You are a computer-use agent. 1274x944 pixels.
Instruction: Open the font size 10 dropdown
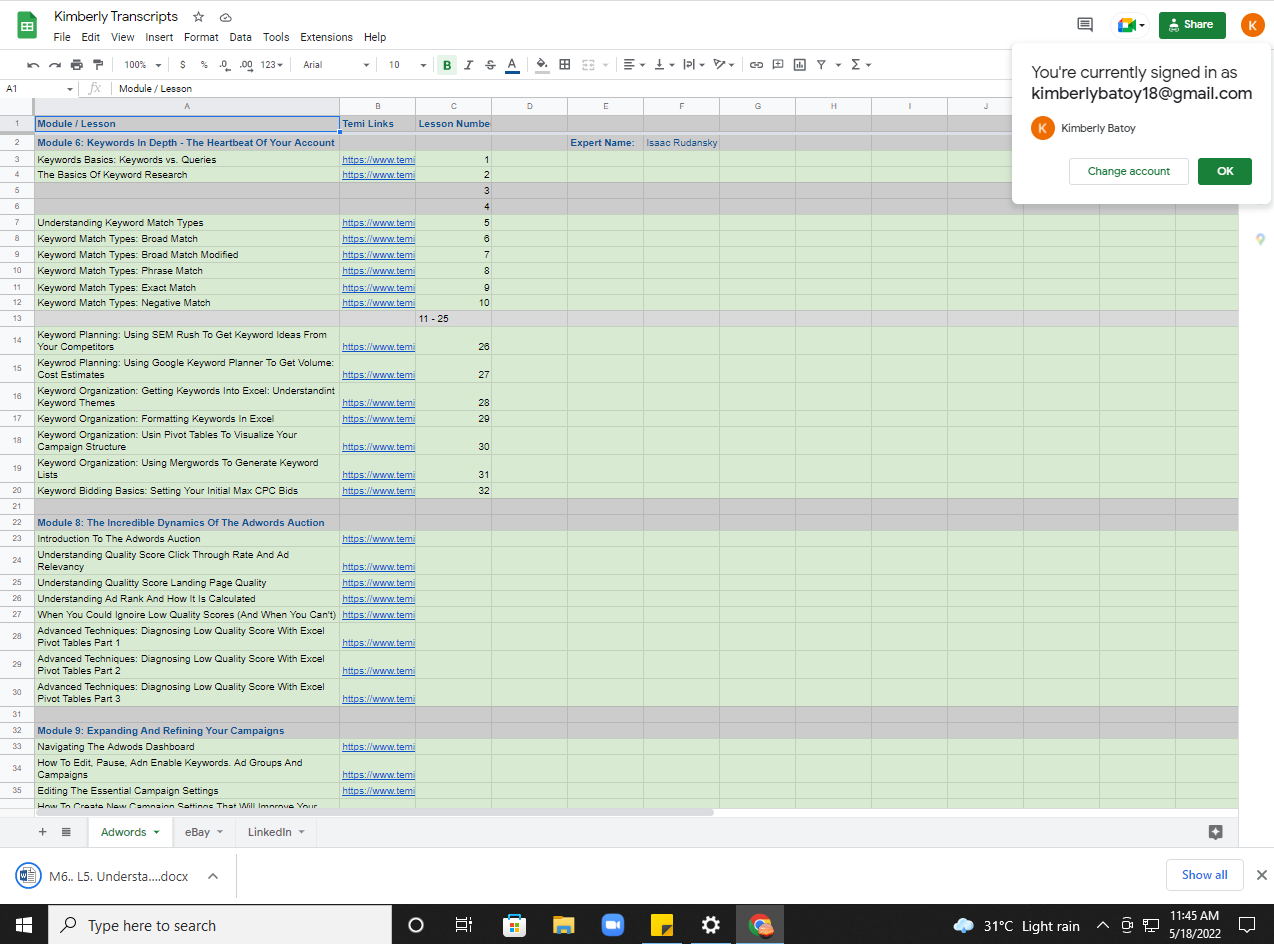[407, 65]
